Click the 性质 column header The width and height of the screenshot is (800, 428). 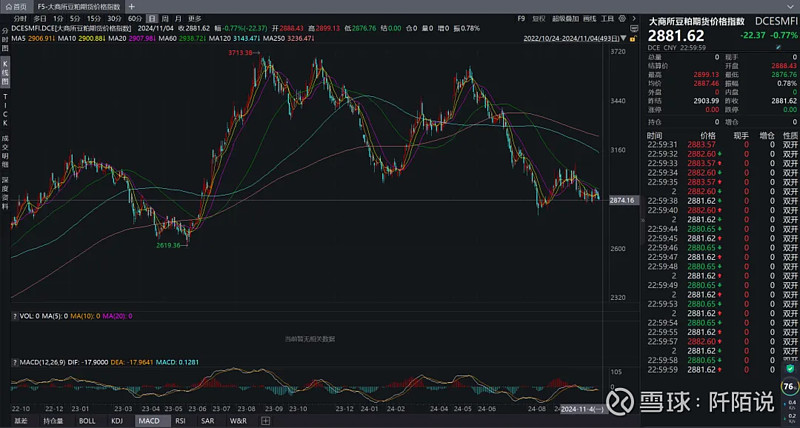(x=790, y=136)
